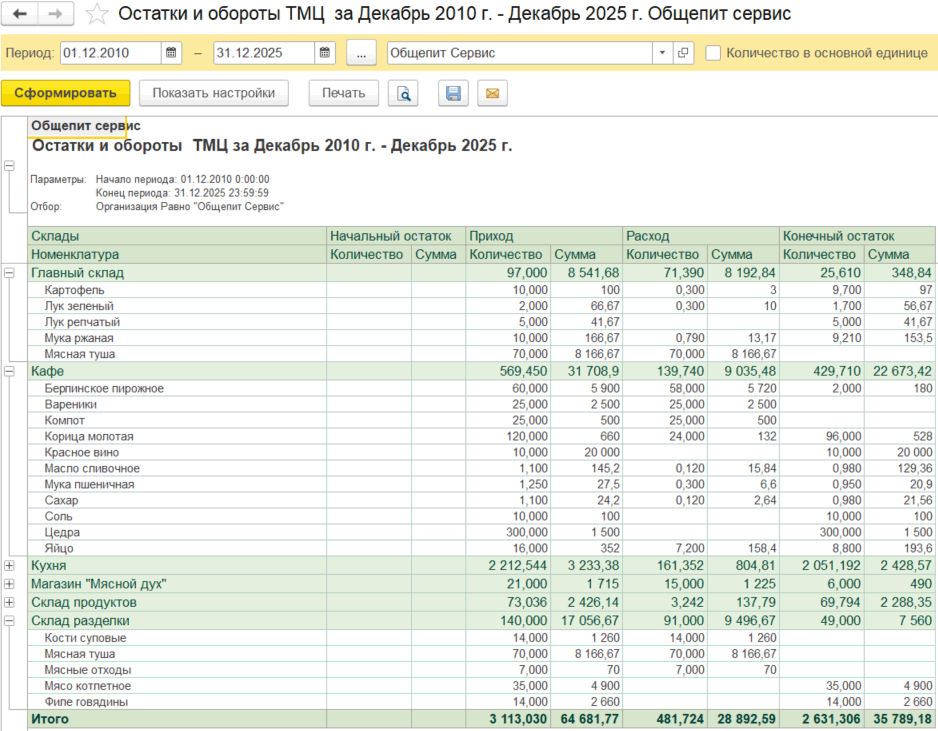Image resolution: width=938 pixels, height=731 pixels.
Task: Open print preview with magnifier icon
Action: [404, 94]
